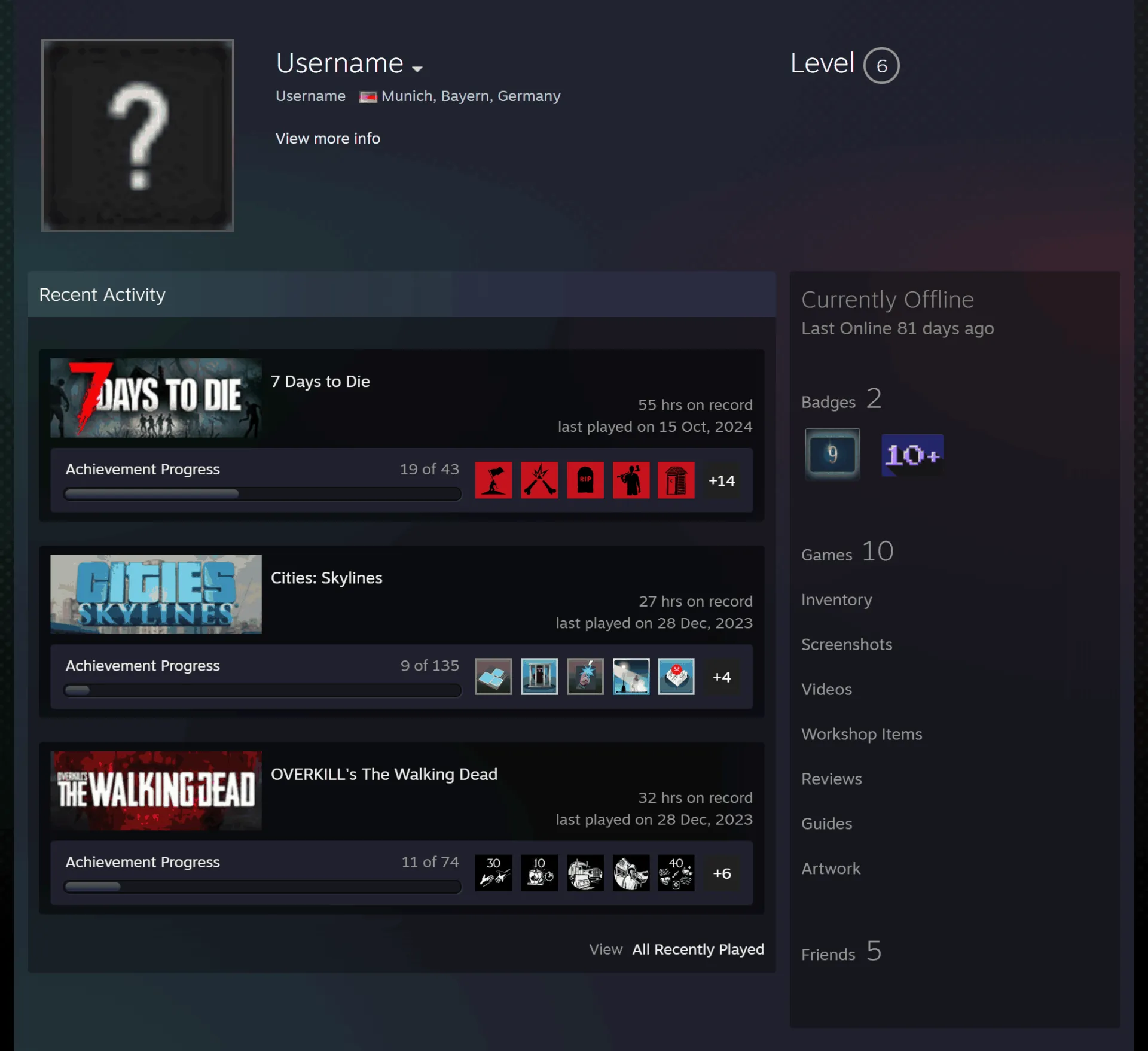The image size is (1148, 1051).
Task: Click the hand-with-sparkle achievement icon
Action: [585, 677]
